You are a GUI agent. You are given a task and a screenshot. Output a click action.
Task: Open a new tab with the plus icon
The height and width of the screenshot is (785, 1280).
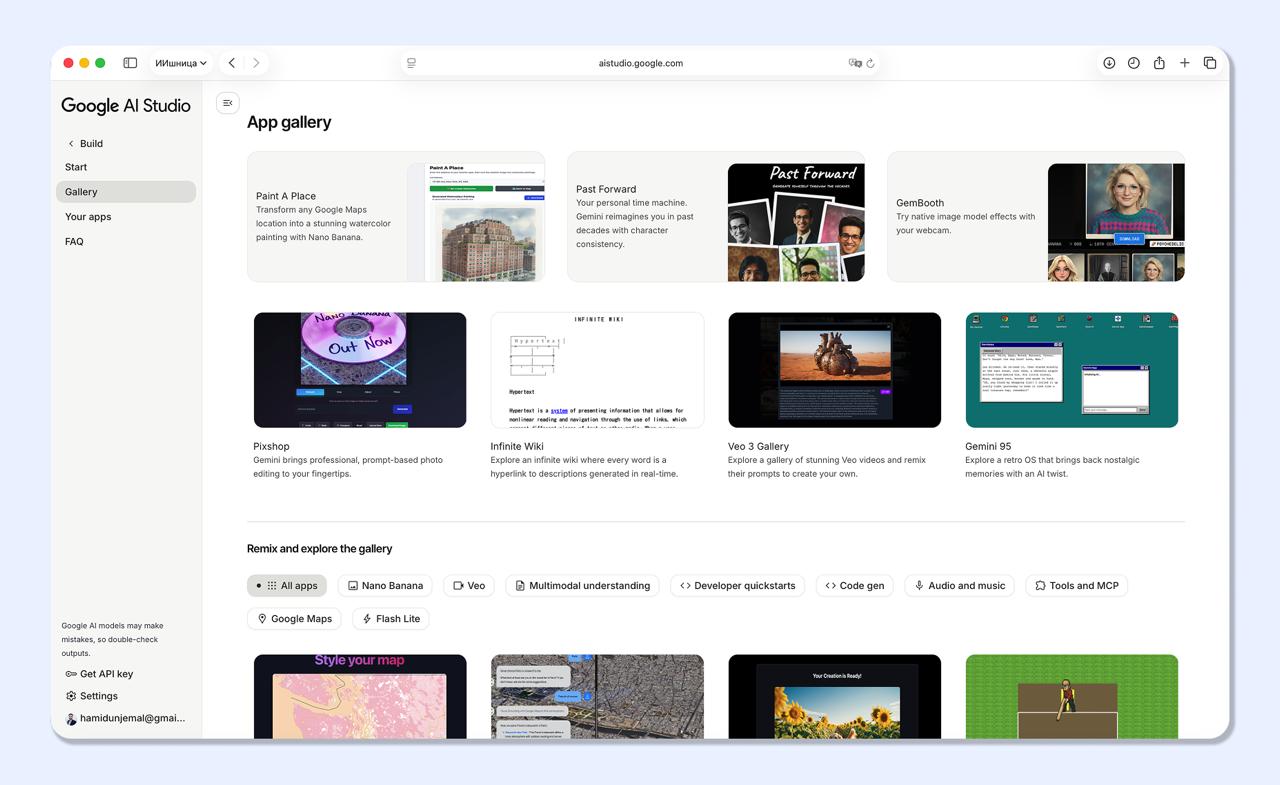pyautogui.click(x=1184, y=63)
